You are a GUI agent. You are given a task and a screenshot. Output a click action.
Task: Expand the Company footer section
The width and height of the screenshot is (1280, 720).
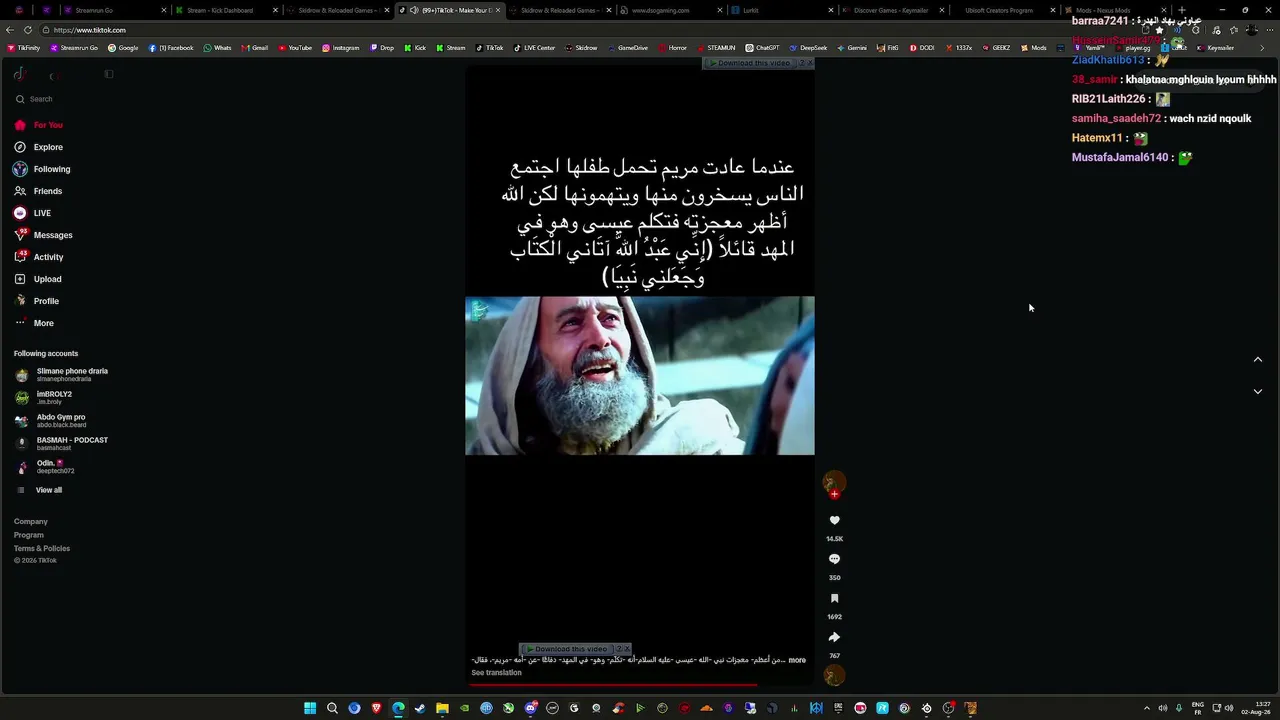click(x=31, y=521)
